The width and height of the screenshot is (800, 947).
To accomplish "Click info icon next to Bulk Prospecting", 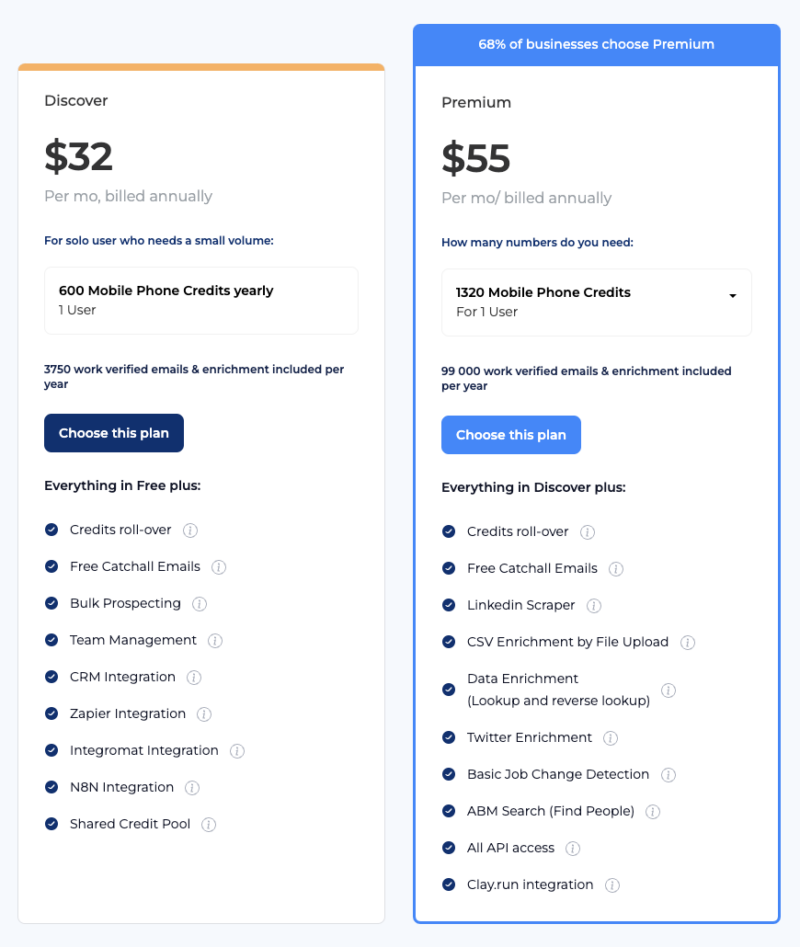I will (x=199, y=604).
